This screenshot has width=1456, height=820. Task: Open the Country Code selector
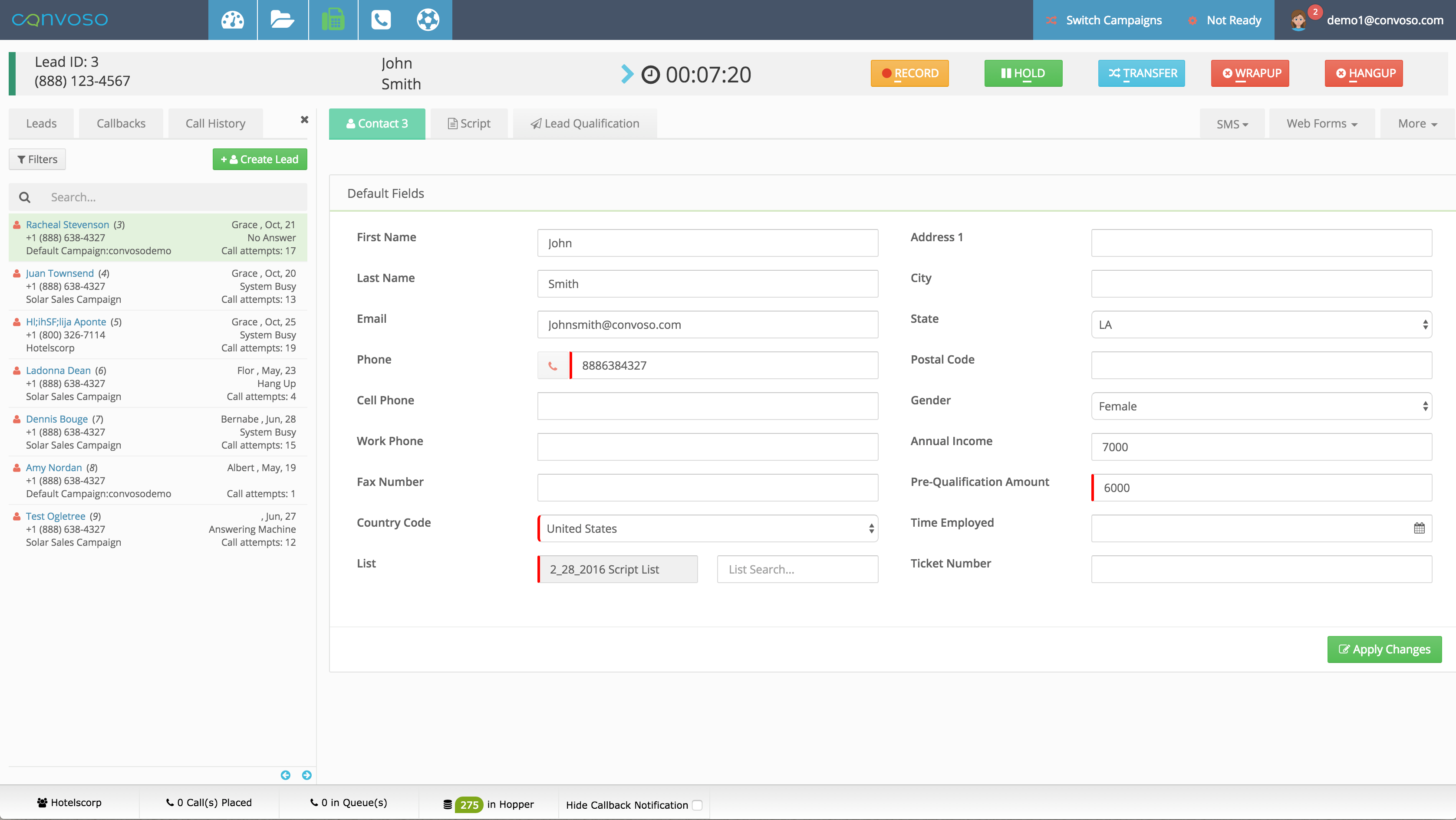tap(707, 528)
